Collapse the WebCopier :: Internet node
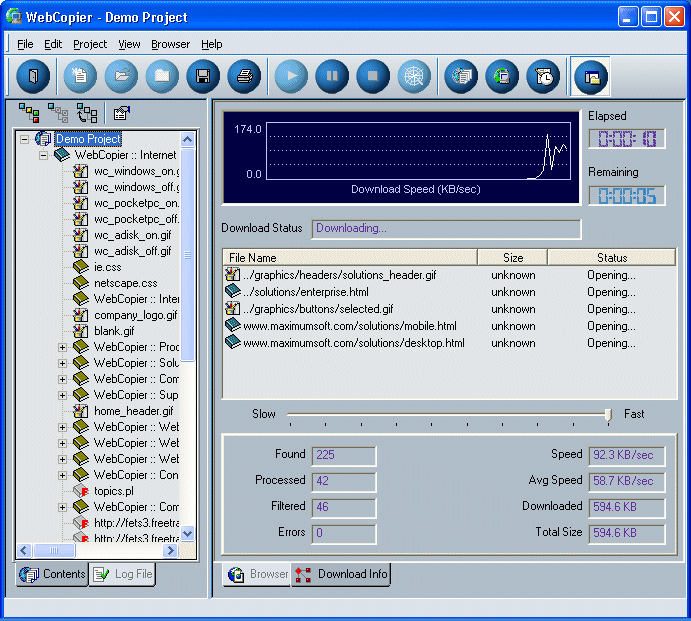The width and height of the screenshot is (691, 621). click(43, 155)
